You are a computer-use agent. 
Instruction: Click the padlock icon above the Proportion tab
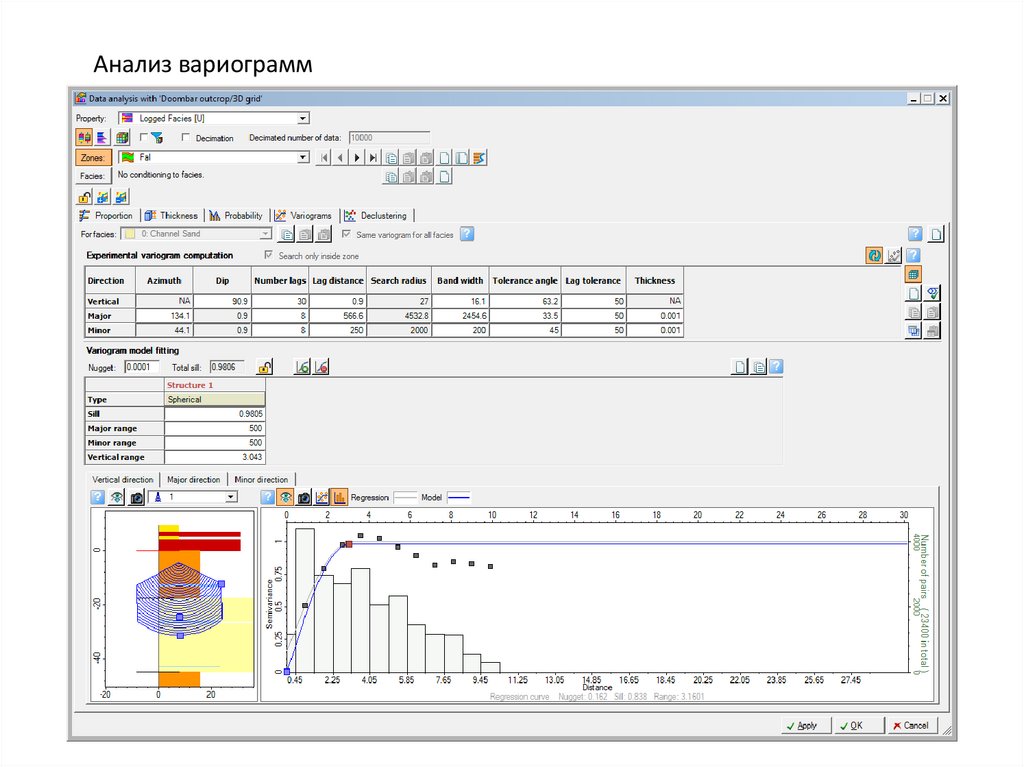tap(84, 197)
